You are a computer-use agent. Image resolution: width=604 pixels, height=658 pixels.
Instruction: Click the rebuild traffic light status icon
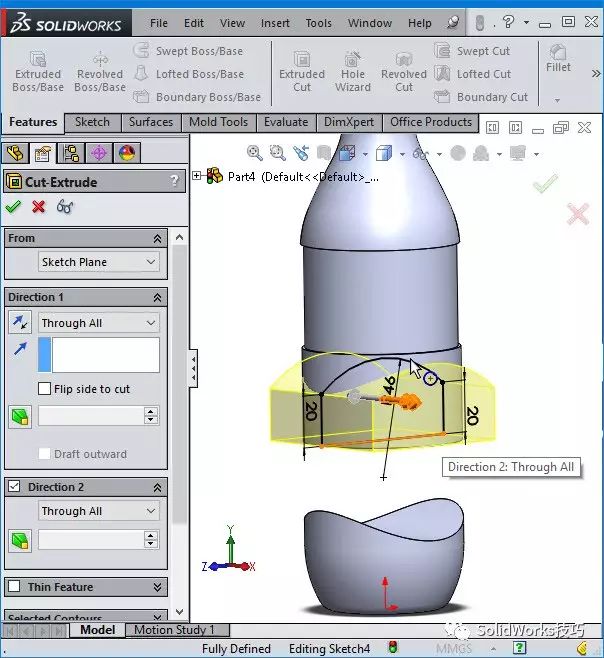(393, 647)
